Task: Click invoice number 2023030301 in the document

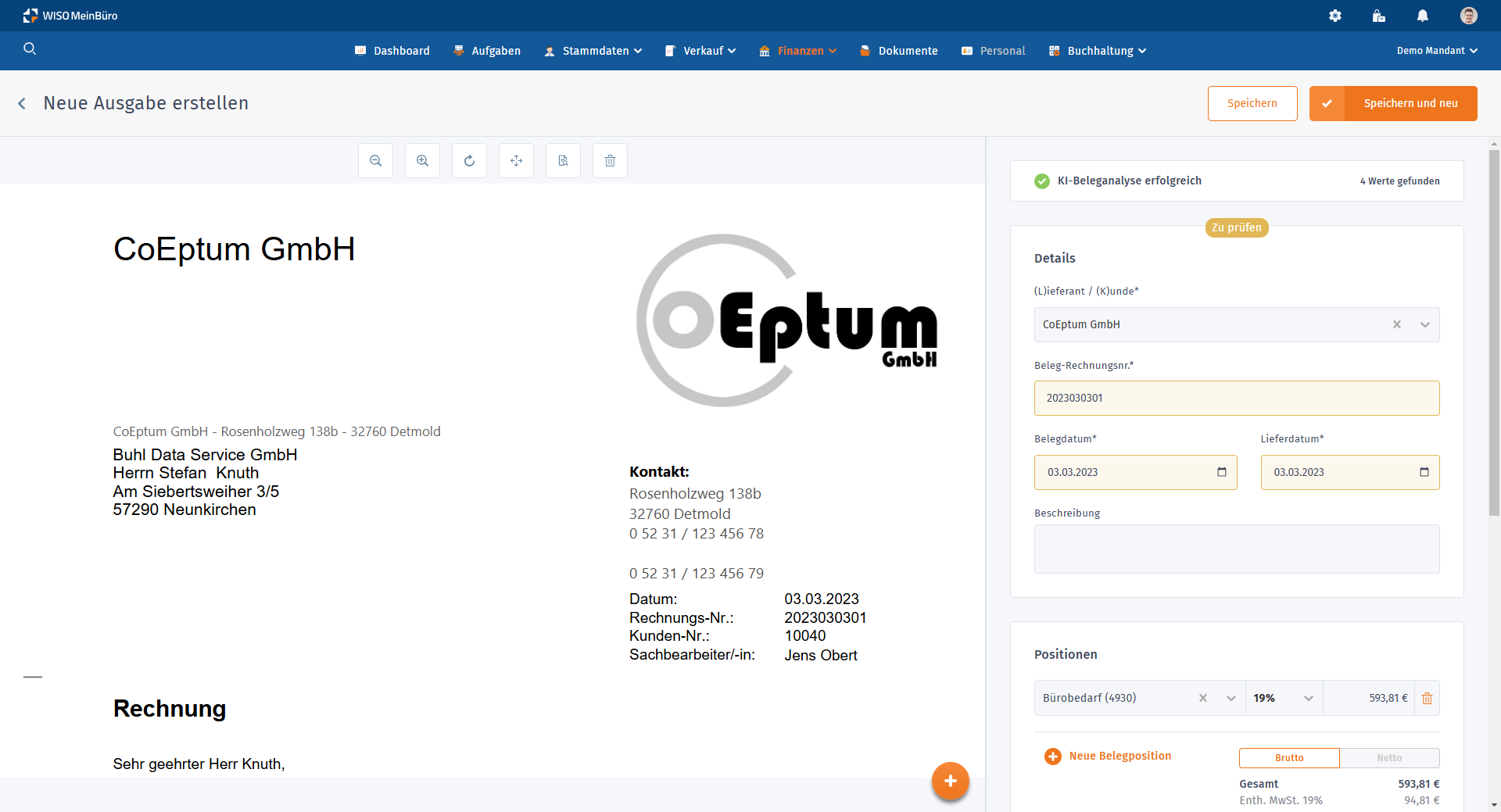Action: click(x=826, y=617)
